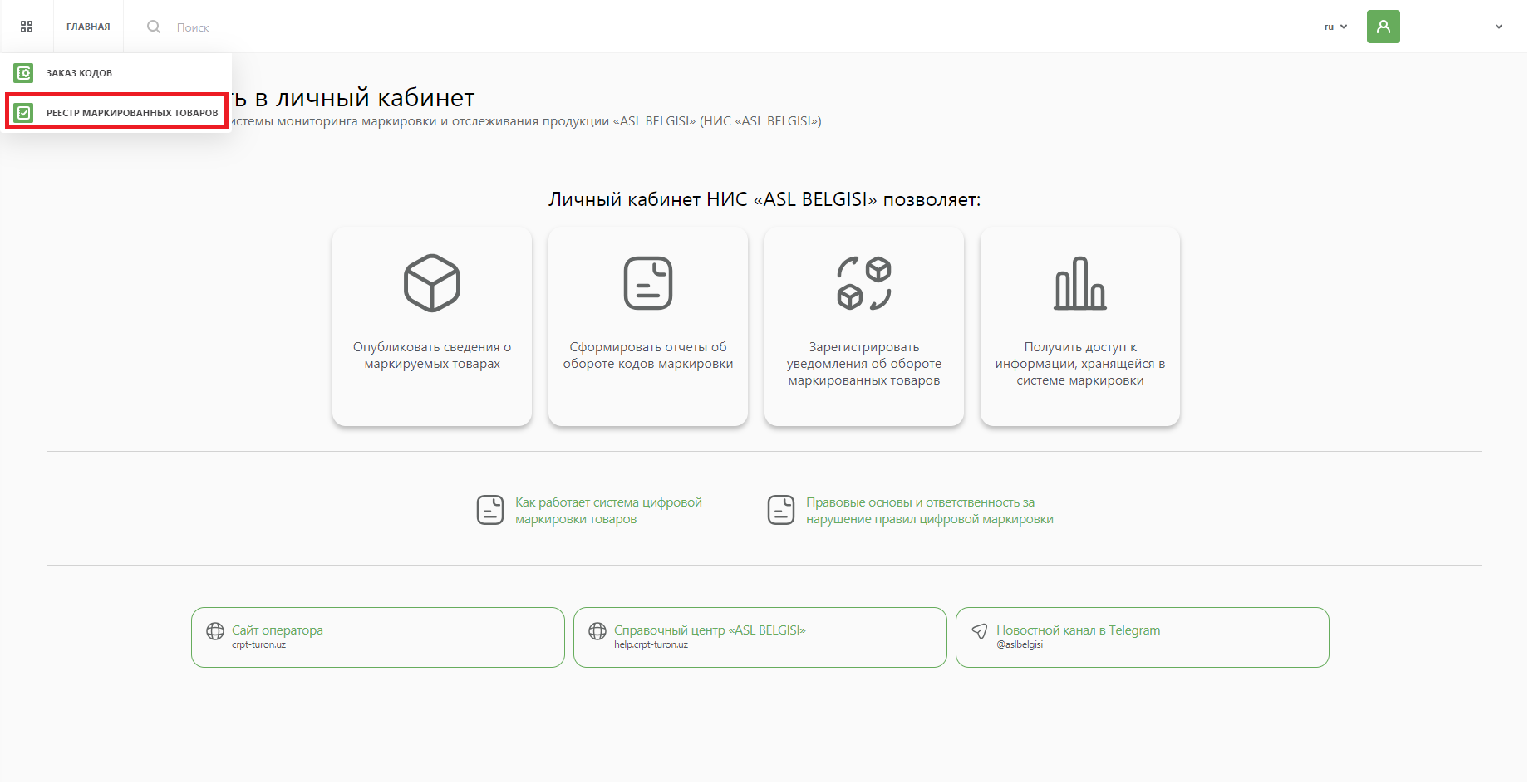Click the search magnifier icon
This screenshot has height=784, width=1529.
tap(154, 27)
